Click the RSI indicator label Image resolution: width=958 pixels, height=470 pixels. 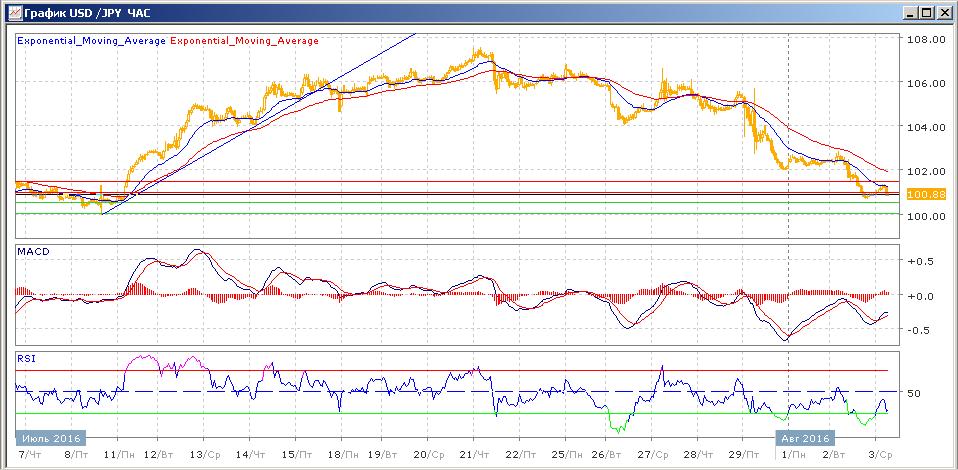coord(24,359)
